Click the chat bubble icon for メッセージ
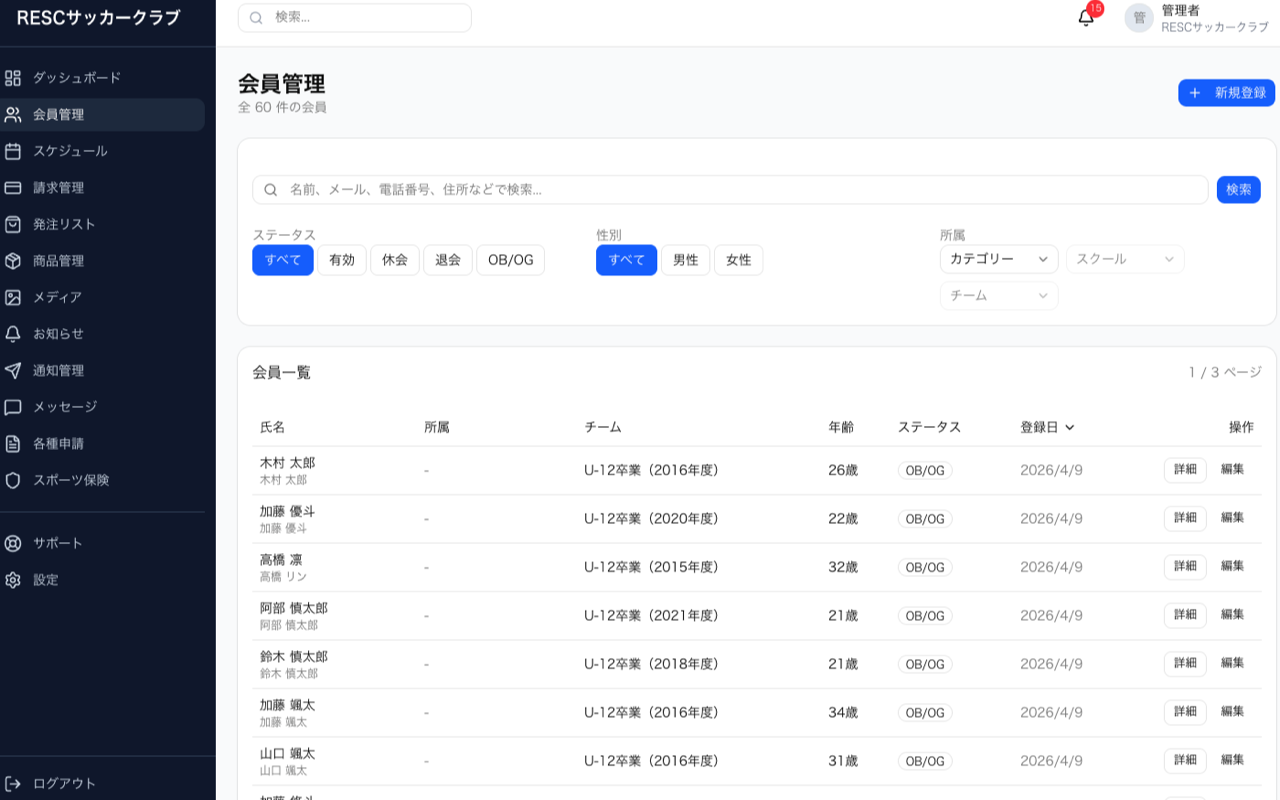Image resolution: width=1280 pixels, height=800 pixels. 13,407
